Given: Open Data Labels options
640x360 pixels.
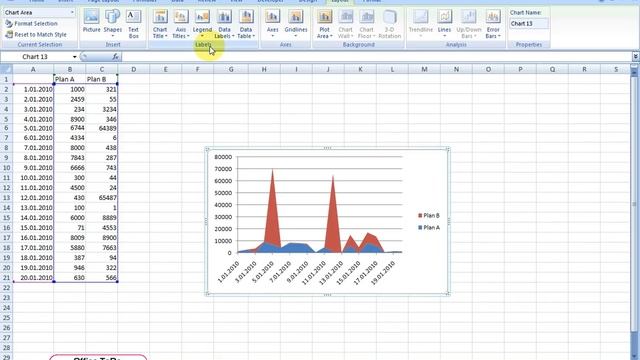Looking at the screenshot, I should click(x=224, y=24).
